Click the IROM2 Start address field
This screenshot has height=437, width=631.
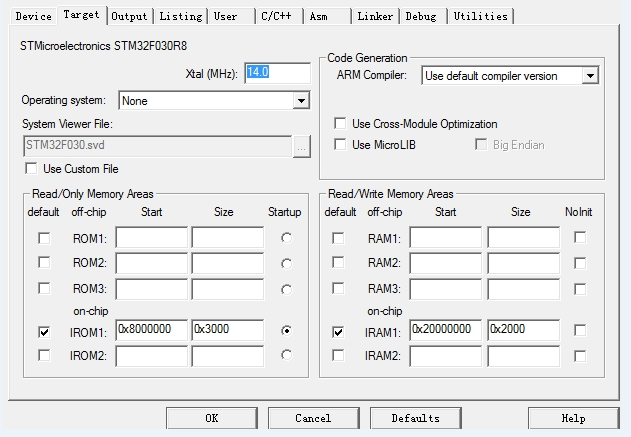tap(151, 356)
